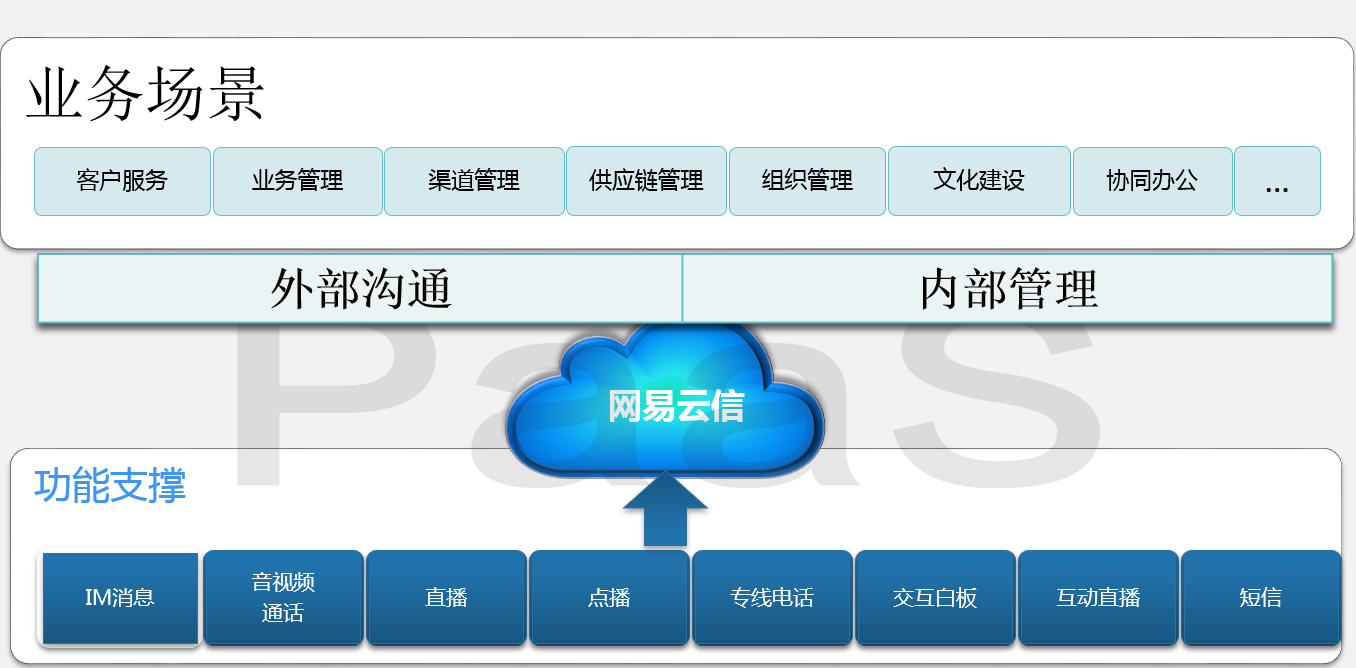Choose the 互动直播 feature block
Image resolution: width=1356 pixels, height=668 pixels.
coord(1098,598)
